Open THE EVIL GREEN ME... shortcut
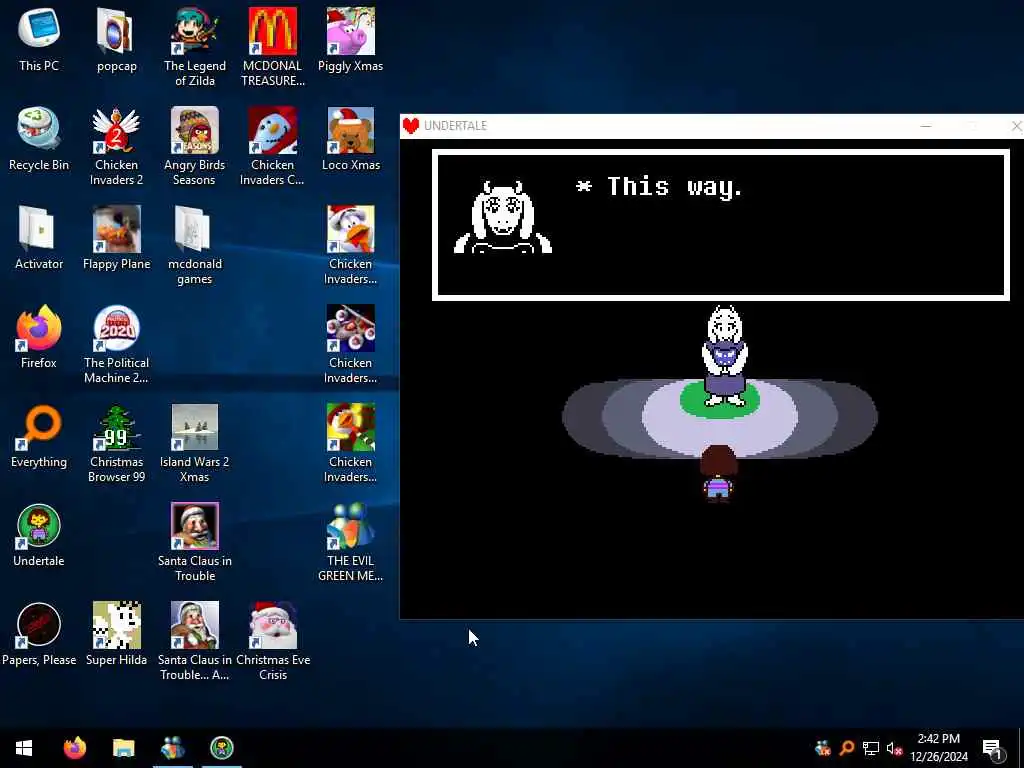 351,543
